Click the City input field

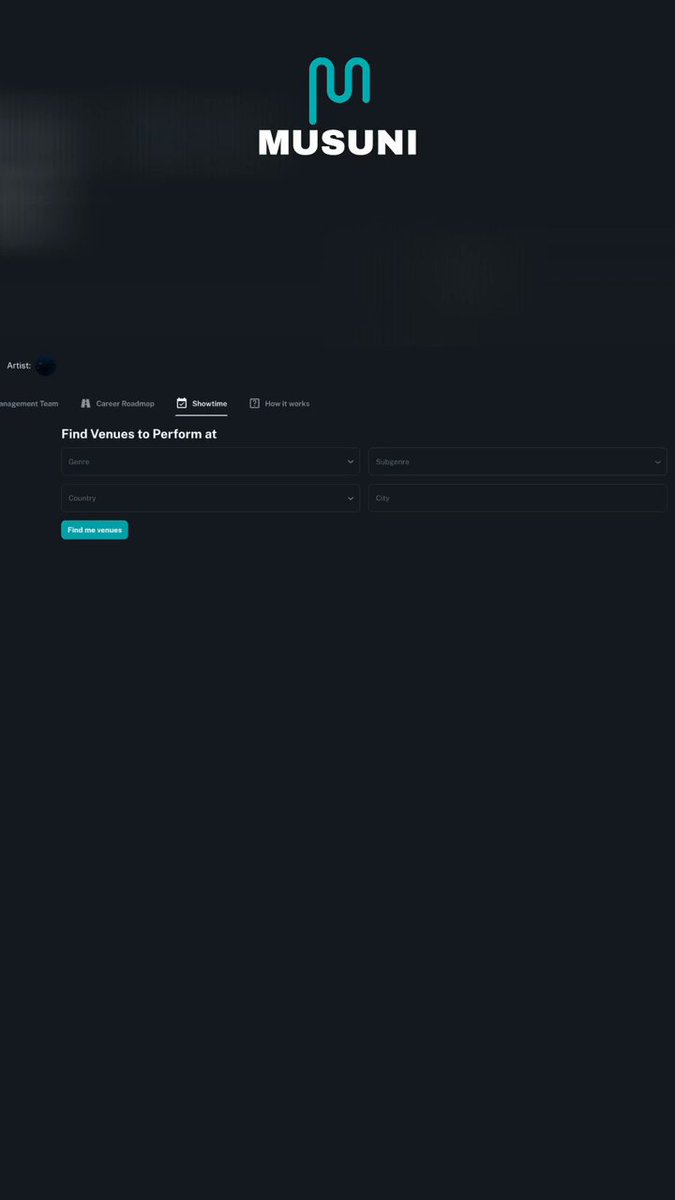tap(518, 498)
